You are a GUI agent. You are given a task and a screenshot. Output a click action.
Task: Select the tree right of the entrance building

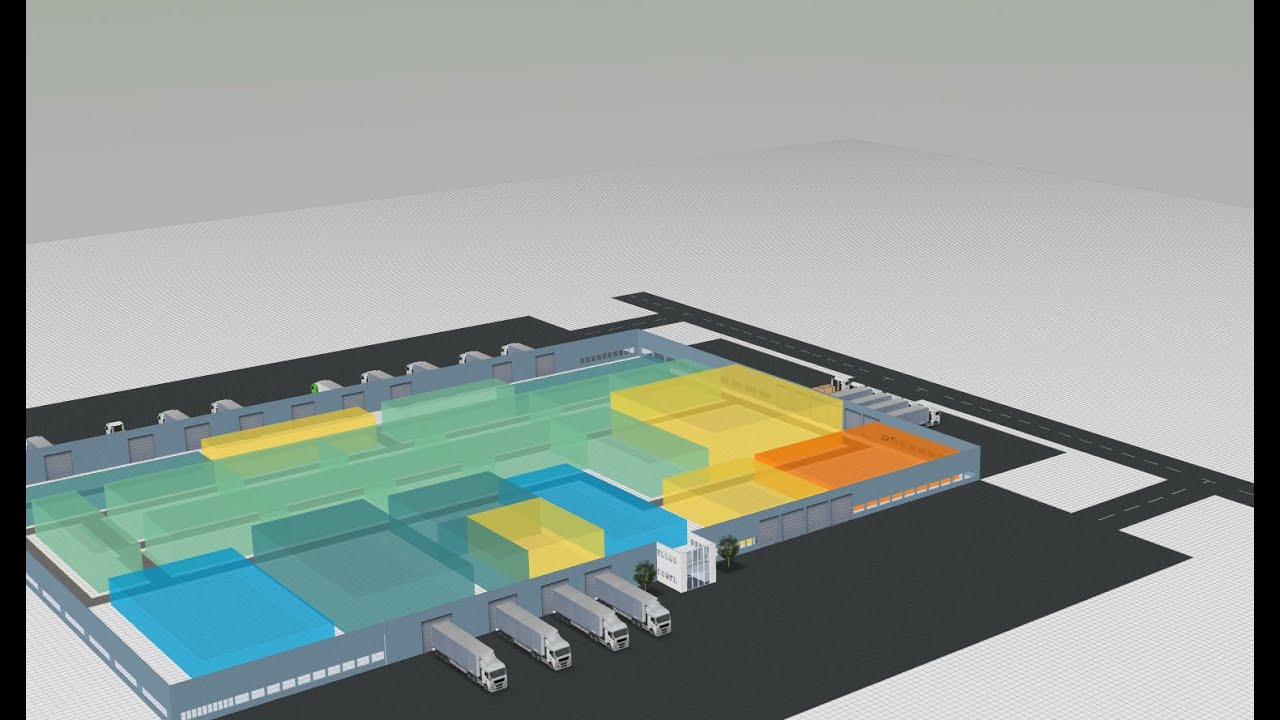[x=728, y=549]
